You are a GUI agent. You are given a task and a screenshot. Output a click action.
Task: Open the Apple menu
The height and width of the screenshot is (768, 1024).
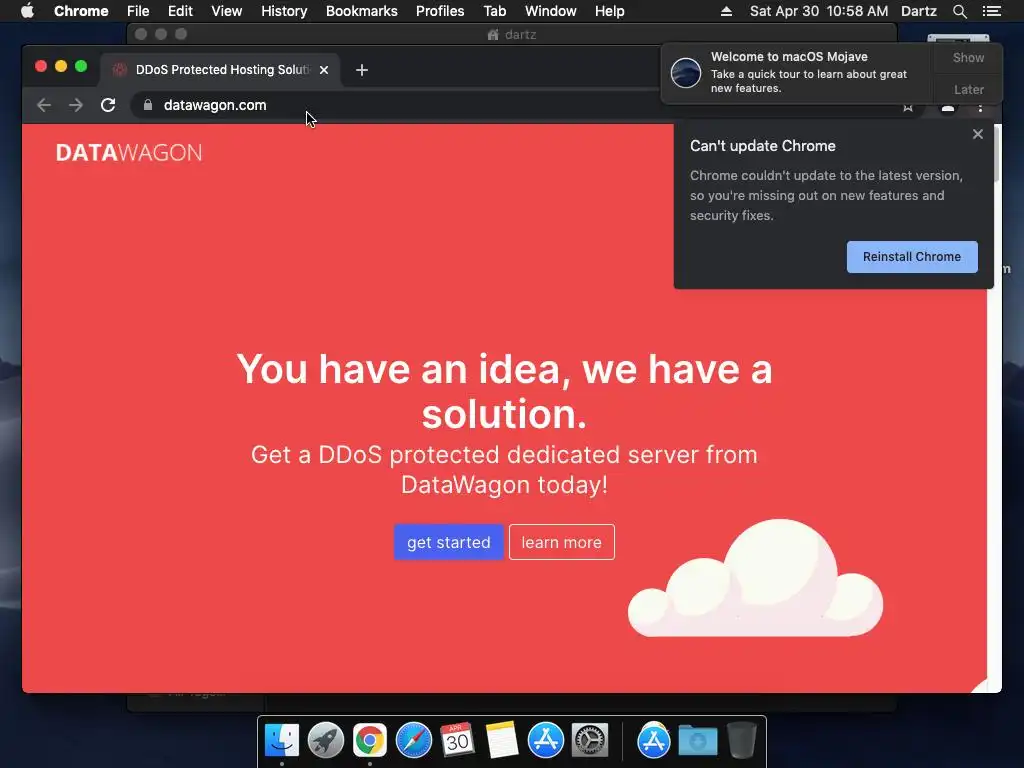click(27, 11)
